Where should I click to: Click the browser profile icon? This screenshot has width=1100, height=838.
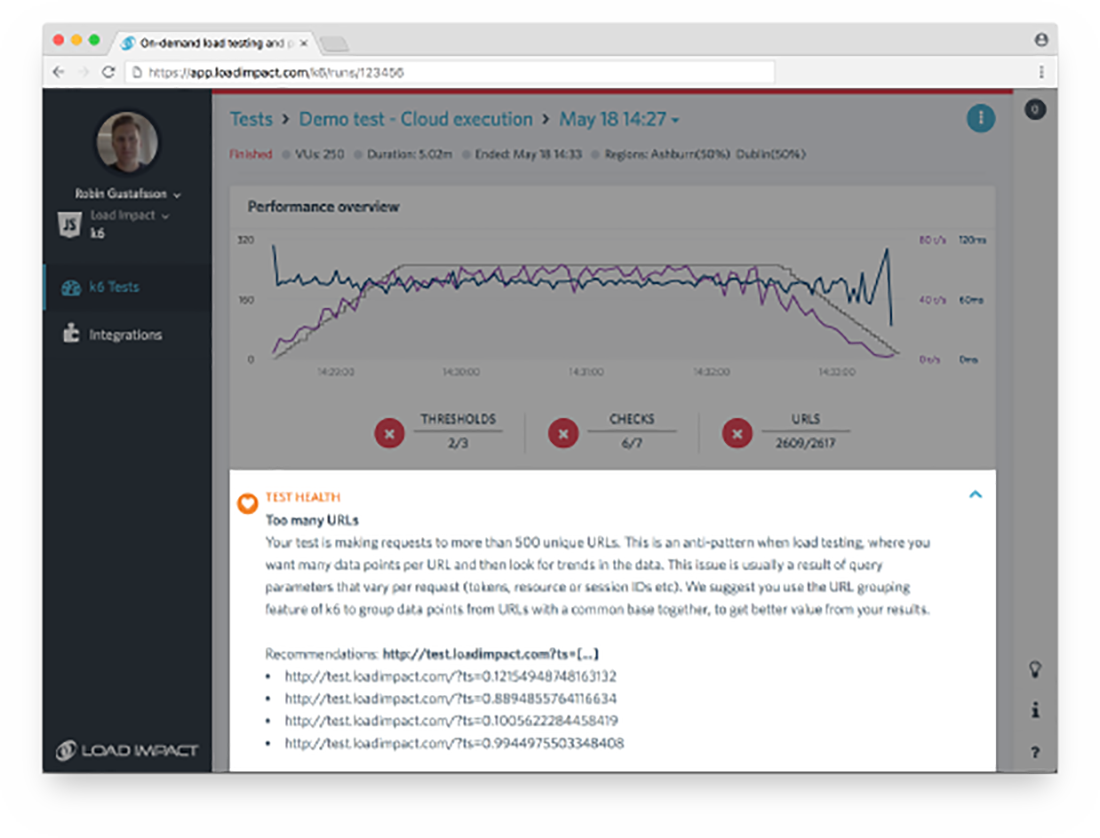(1041, 40)
